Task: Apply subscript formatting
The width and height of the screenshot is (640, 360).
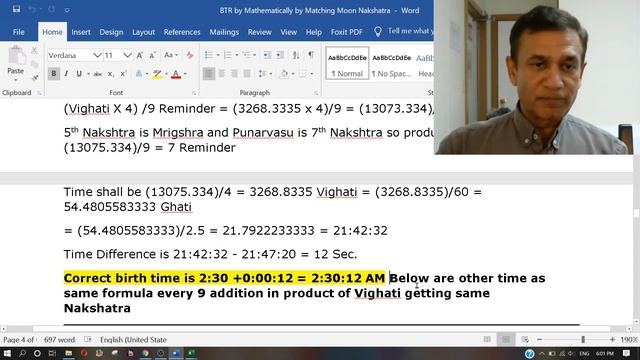Action: pos(111,74)
